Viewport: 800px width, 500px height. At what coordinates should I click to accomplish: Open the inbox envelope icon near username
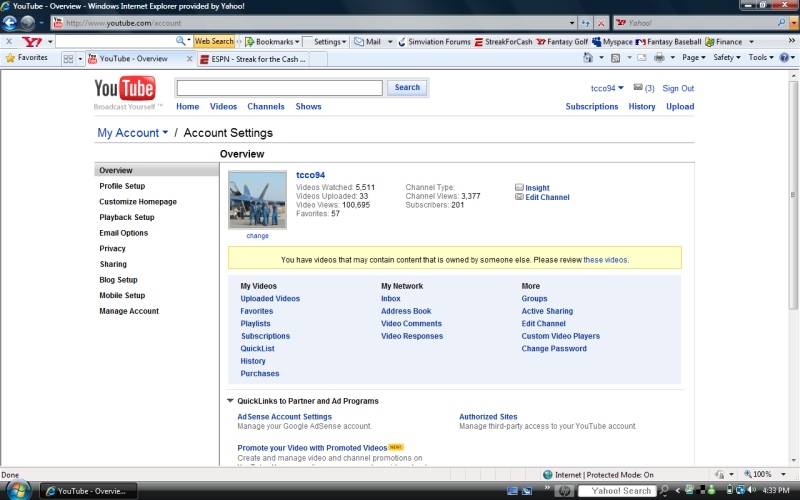[637, 88]
